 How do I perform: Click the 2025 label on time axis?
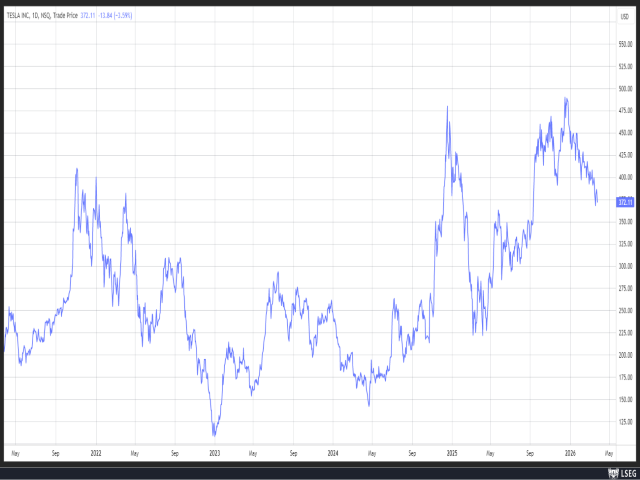pos(452,453)
